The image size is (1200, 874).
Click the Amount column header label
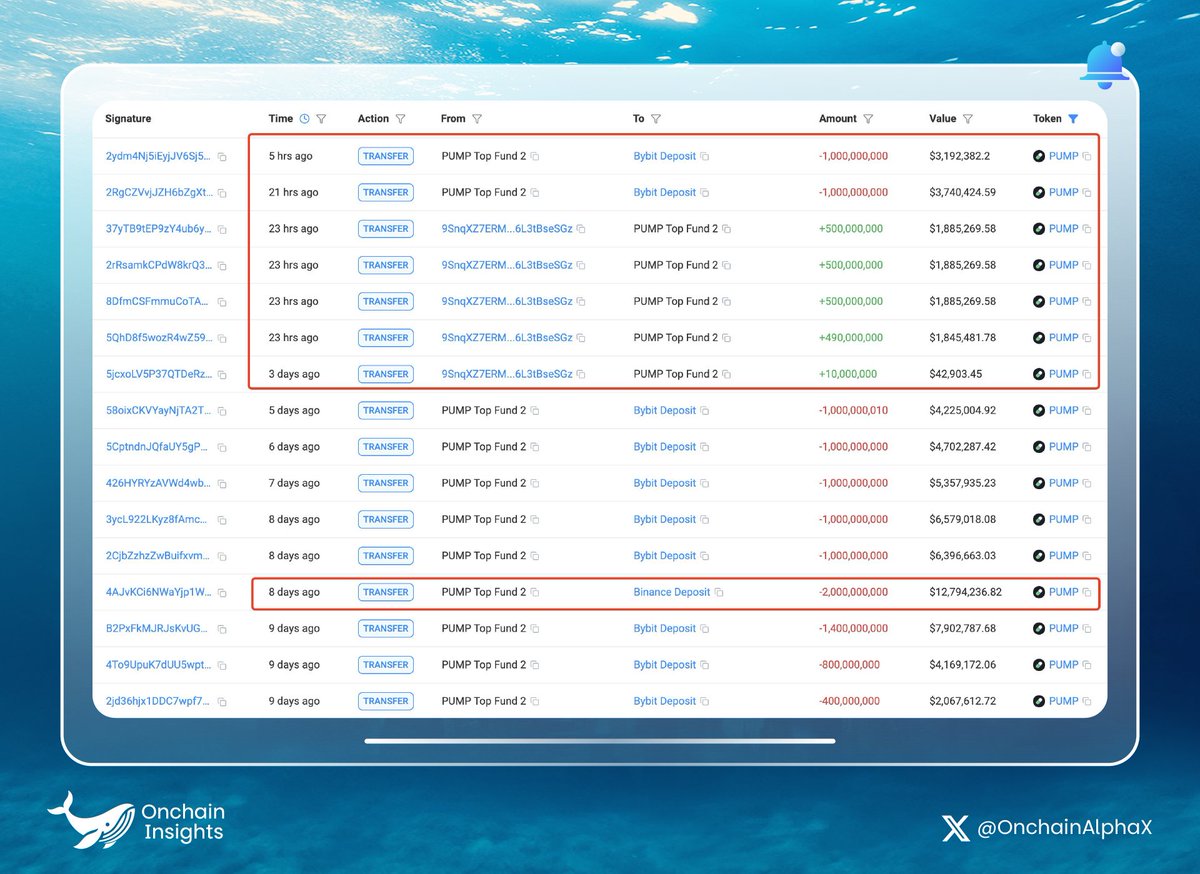[838, 118]
